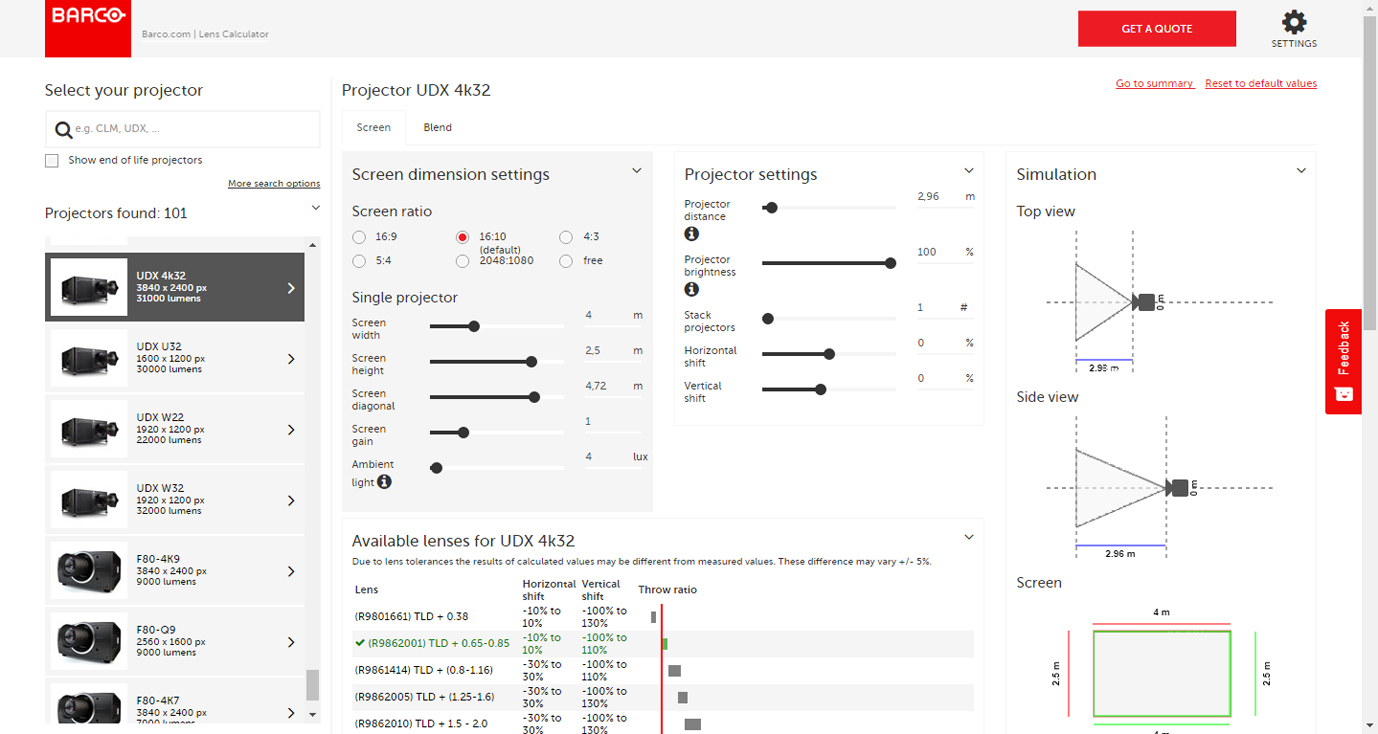Viewport: 1378px width, 734px height.
Task: Click the UDX 4k32 projector thumbnail
Action: point(88,287)
